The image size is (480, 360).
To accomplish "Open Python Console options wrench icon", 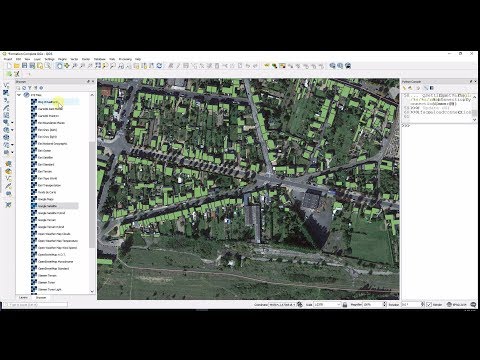I will [x=426, y=88].
